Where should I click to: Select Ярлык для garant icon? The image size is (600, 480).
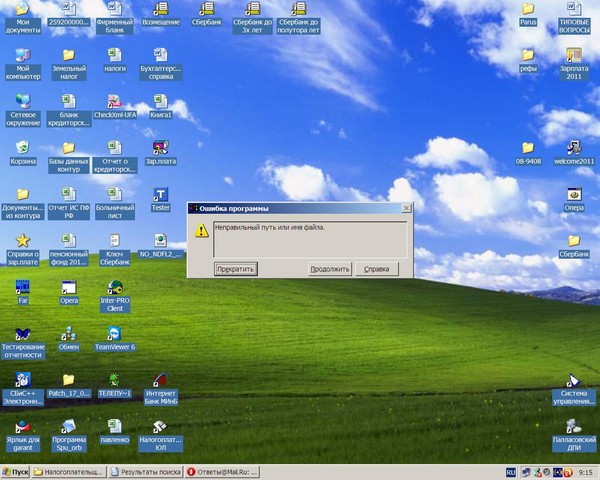[x=23, y=435]
